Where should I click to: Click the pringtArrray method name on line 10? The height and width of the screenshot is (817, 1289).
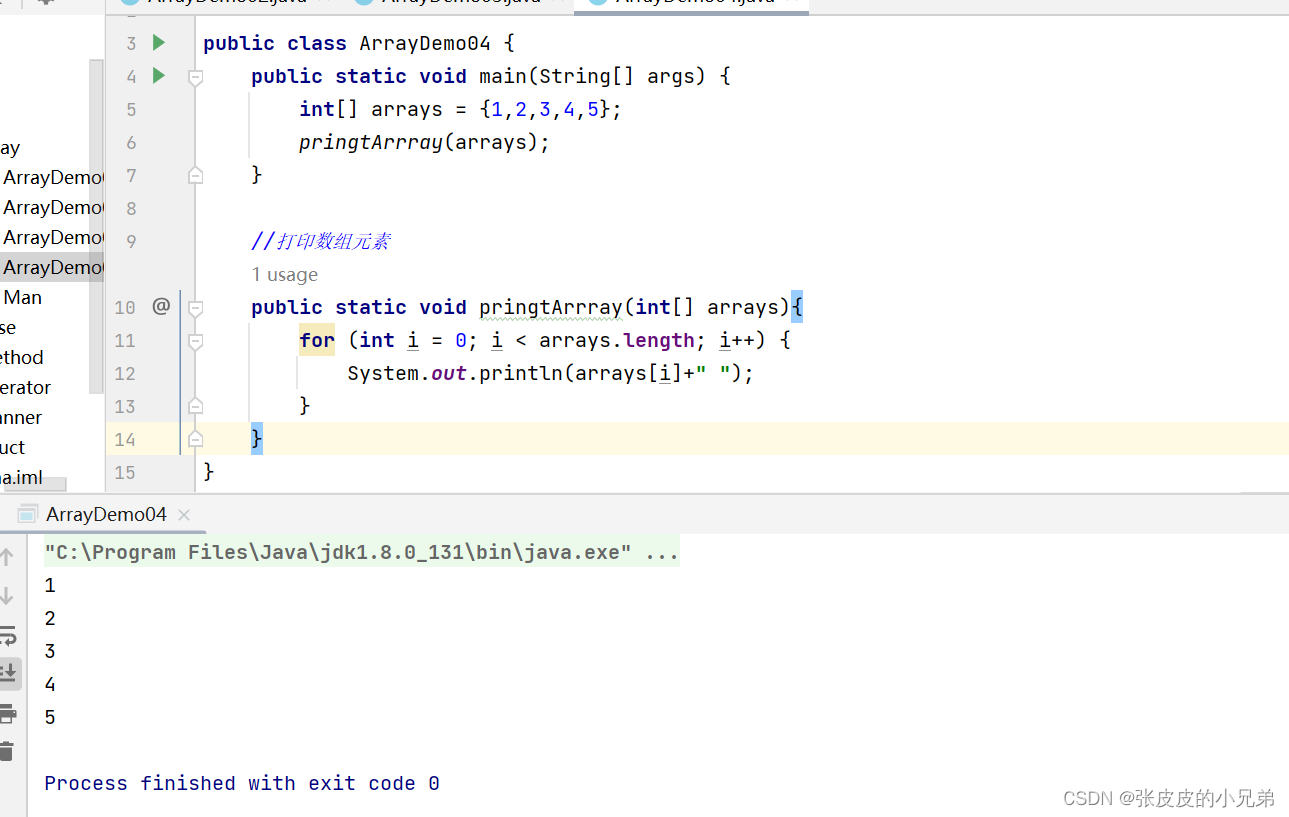(551, 307)
